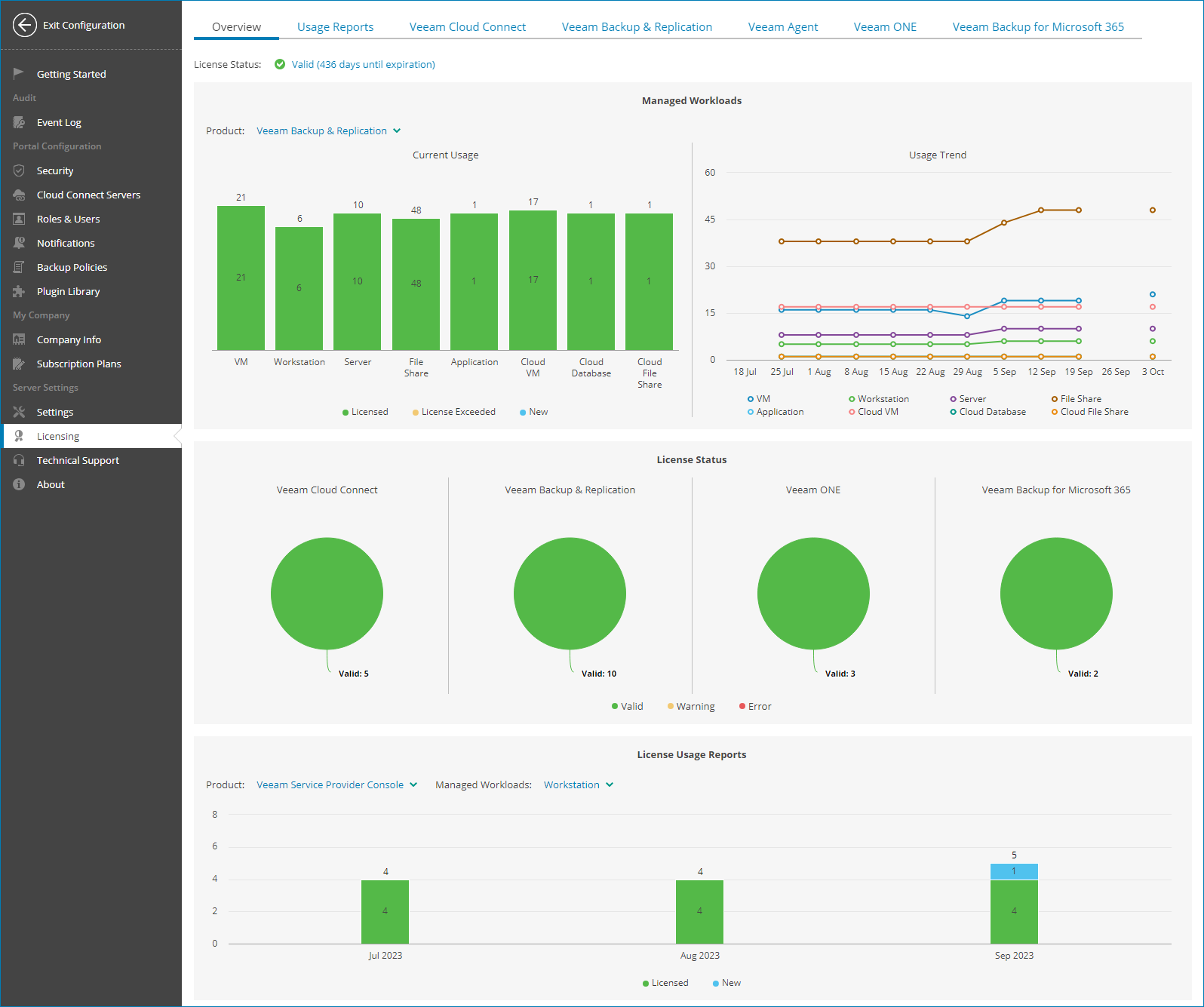Click the Veeam Cloud Connect pie chart
This screenshot has height=1007, width=1204.
[x=327, y=594]
